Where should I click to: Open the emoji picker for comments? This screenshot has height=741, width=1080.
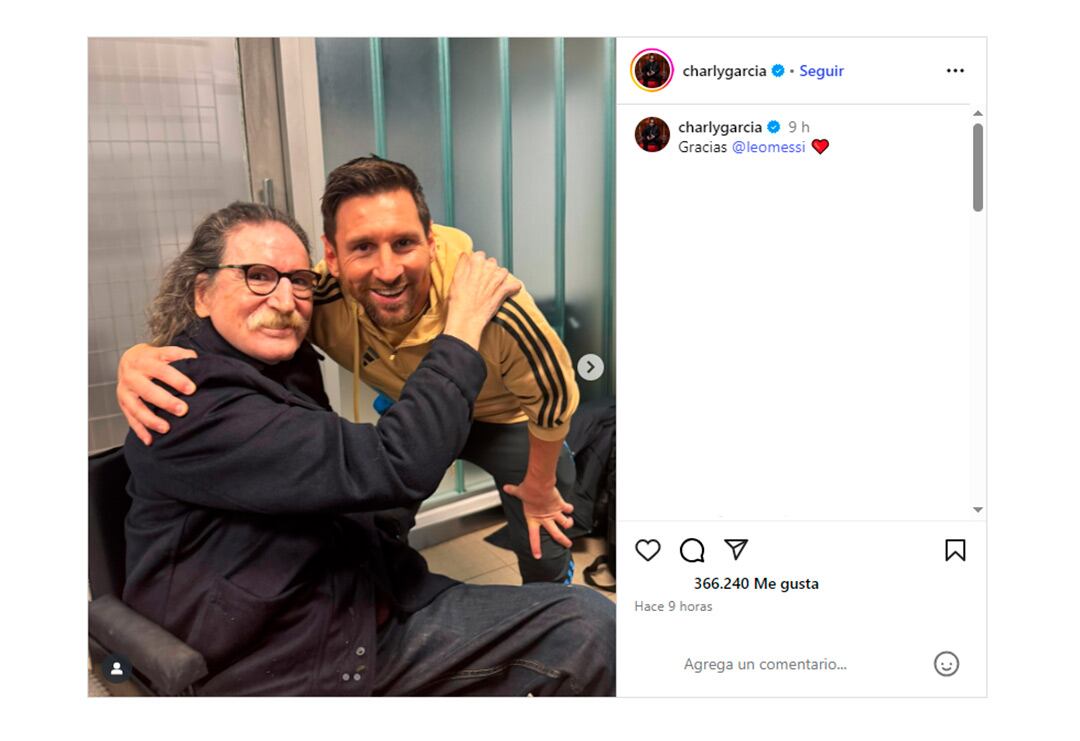946,664
